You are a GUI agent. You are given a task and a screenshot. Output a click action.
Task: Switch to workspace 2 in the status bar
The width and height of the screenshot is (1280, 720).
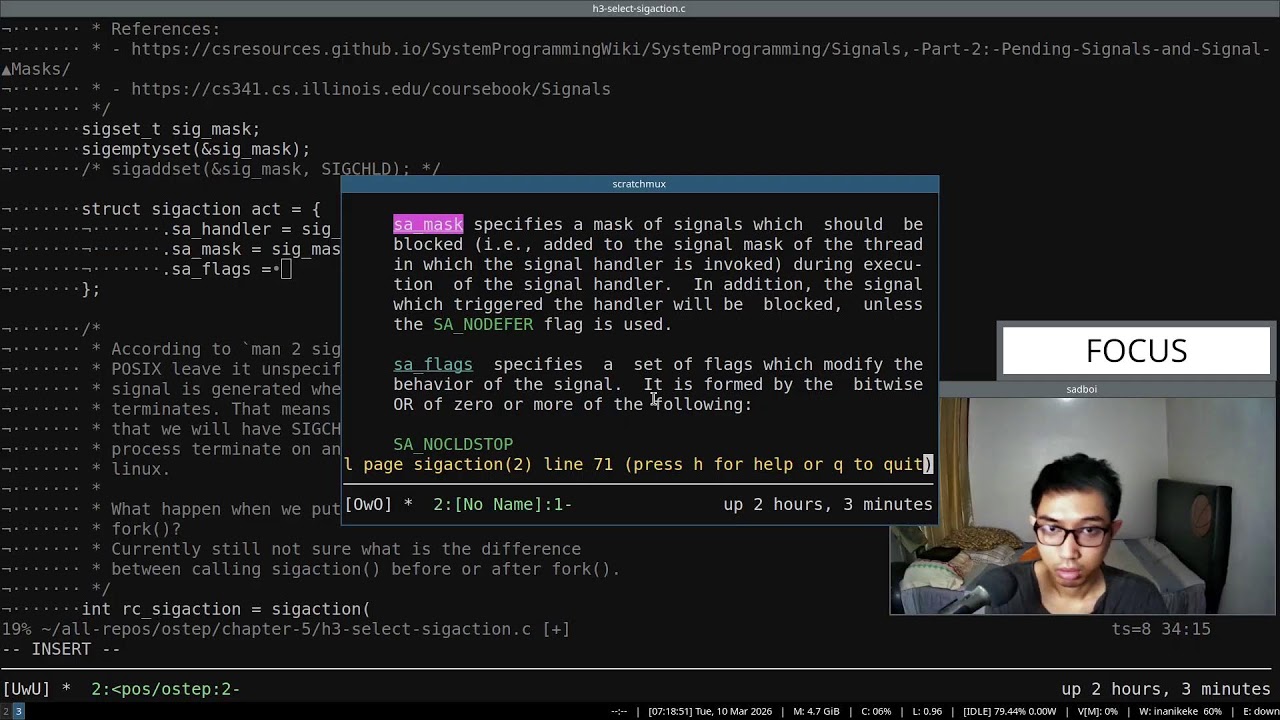(5, 711)
